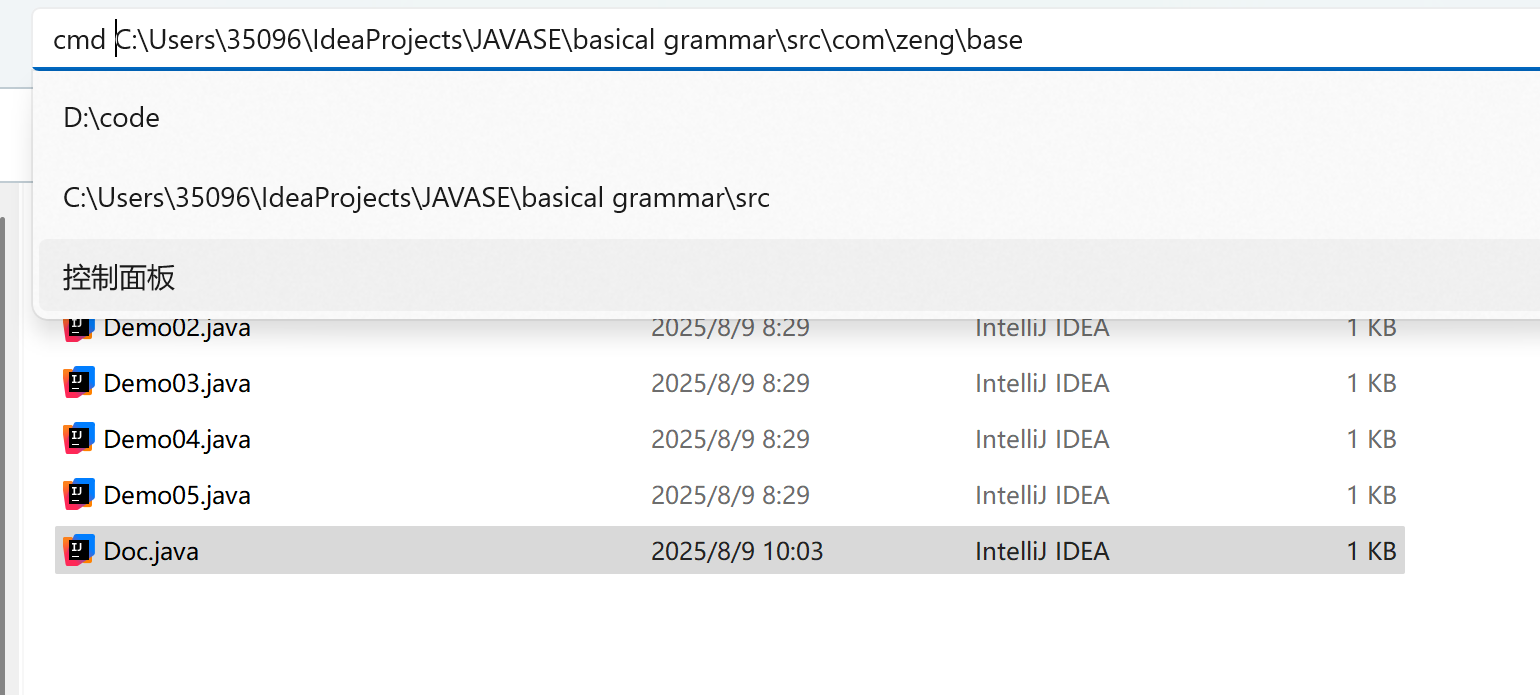The width and height of the screenshot is (1540, 695).
Task: Click the IntelliJ IDEA type label for Demo03.java
Action: coord(1042,383)
